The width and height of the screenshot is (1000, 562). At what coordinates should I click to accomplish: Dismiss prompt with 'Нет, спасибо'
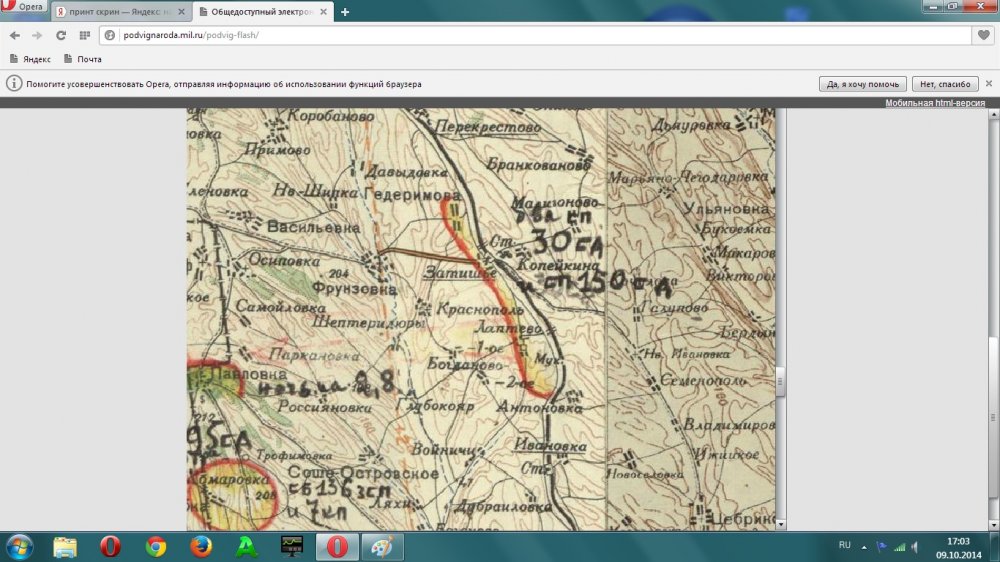pos(944,84)
